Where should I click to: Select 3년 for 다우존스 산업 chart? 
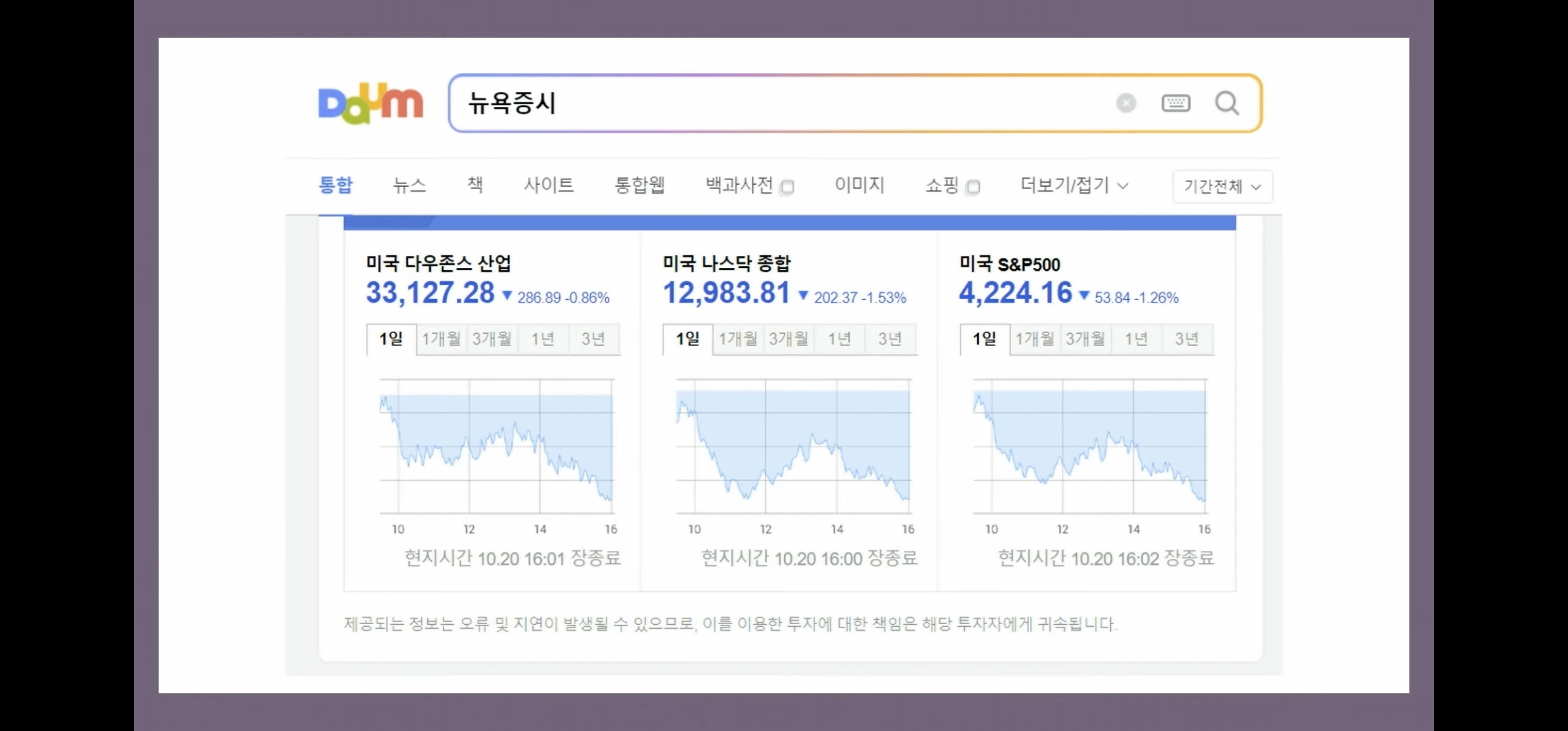(x=594, y=339)
